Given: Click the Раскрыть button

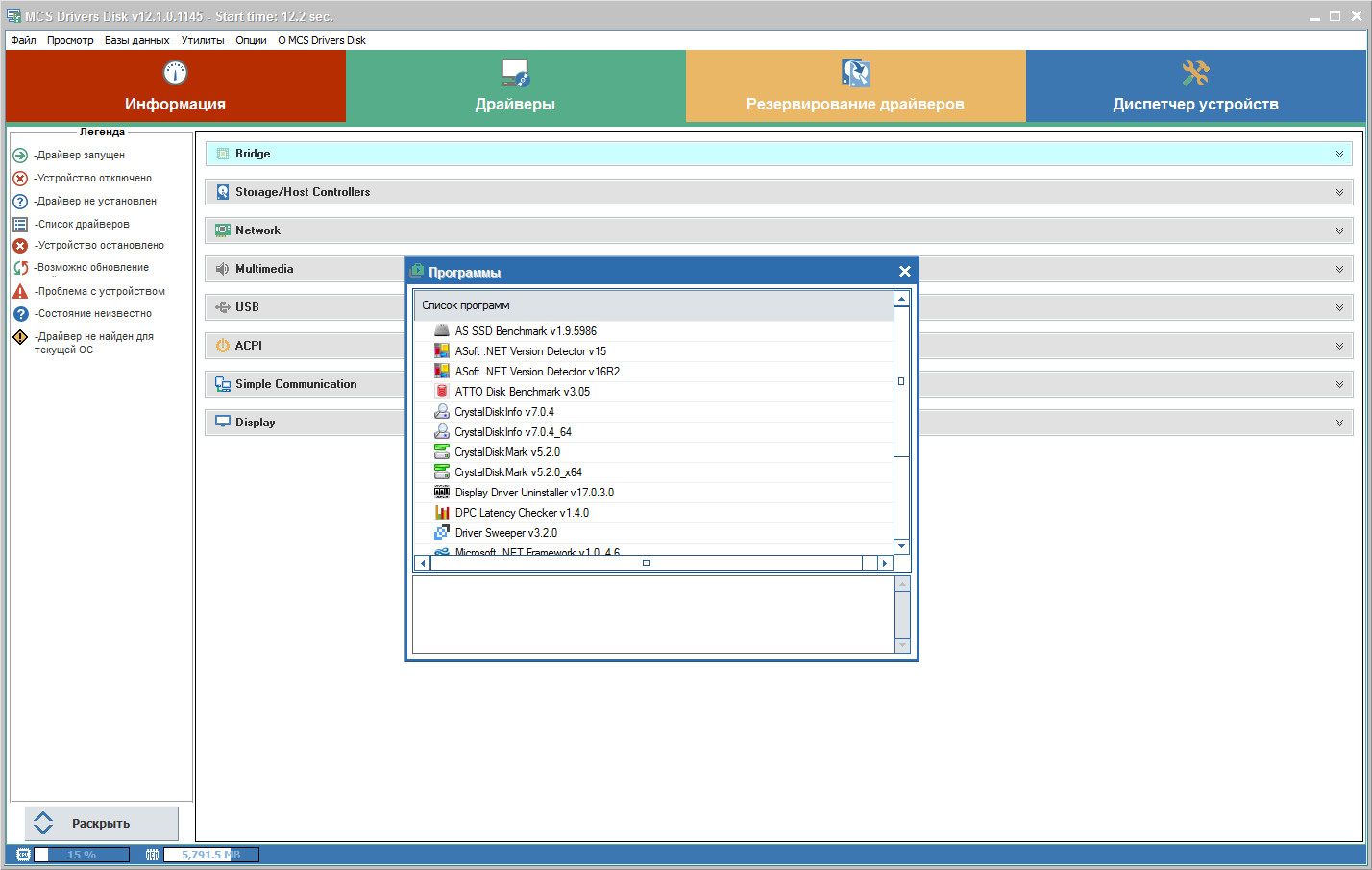Looking at the screenshot, I should [101, 824].
